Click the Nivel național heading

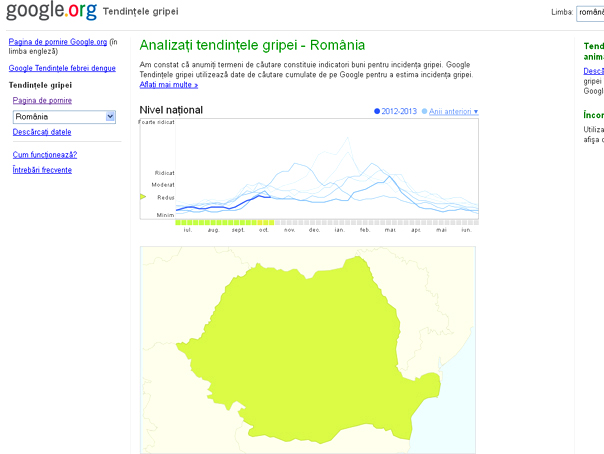171,110
